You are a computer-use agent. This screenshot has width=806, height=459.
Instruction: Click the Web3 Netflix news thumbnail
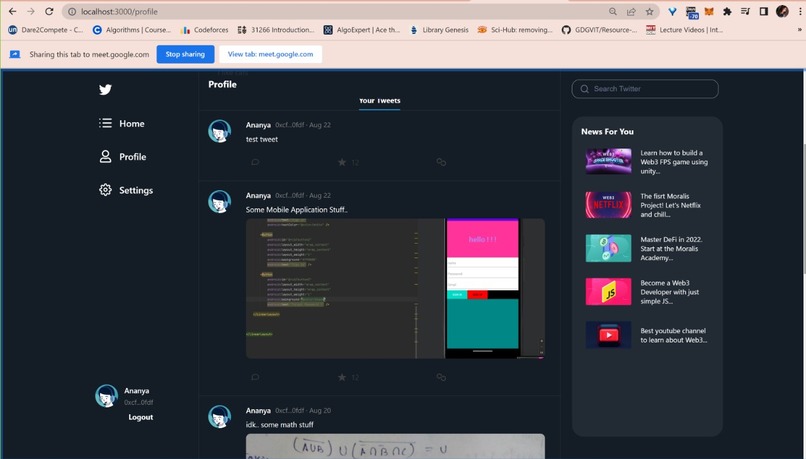(609, 205)
